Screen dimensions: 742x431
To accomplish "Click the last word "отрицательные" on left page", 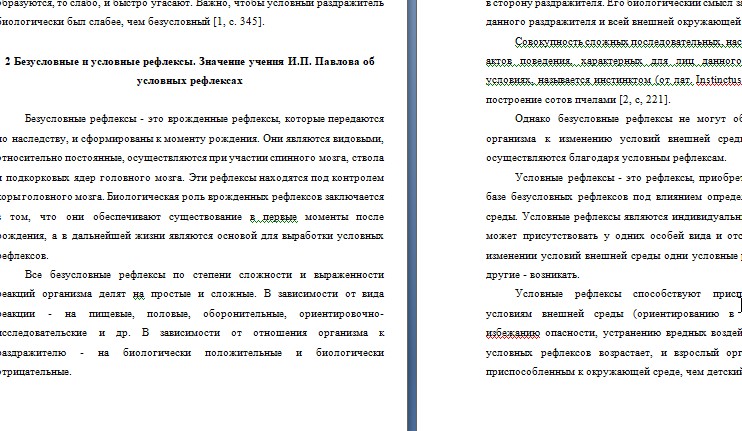I will coord(36,370).
